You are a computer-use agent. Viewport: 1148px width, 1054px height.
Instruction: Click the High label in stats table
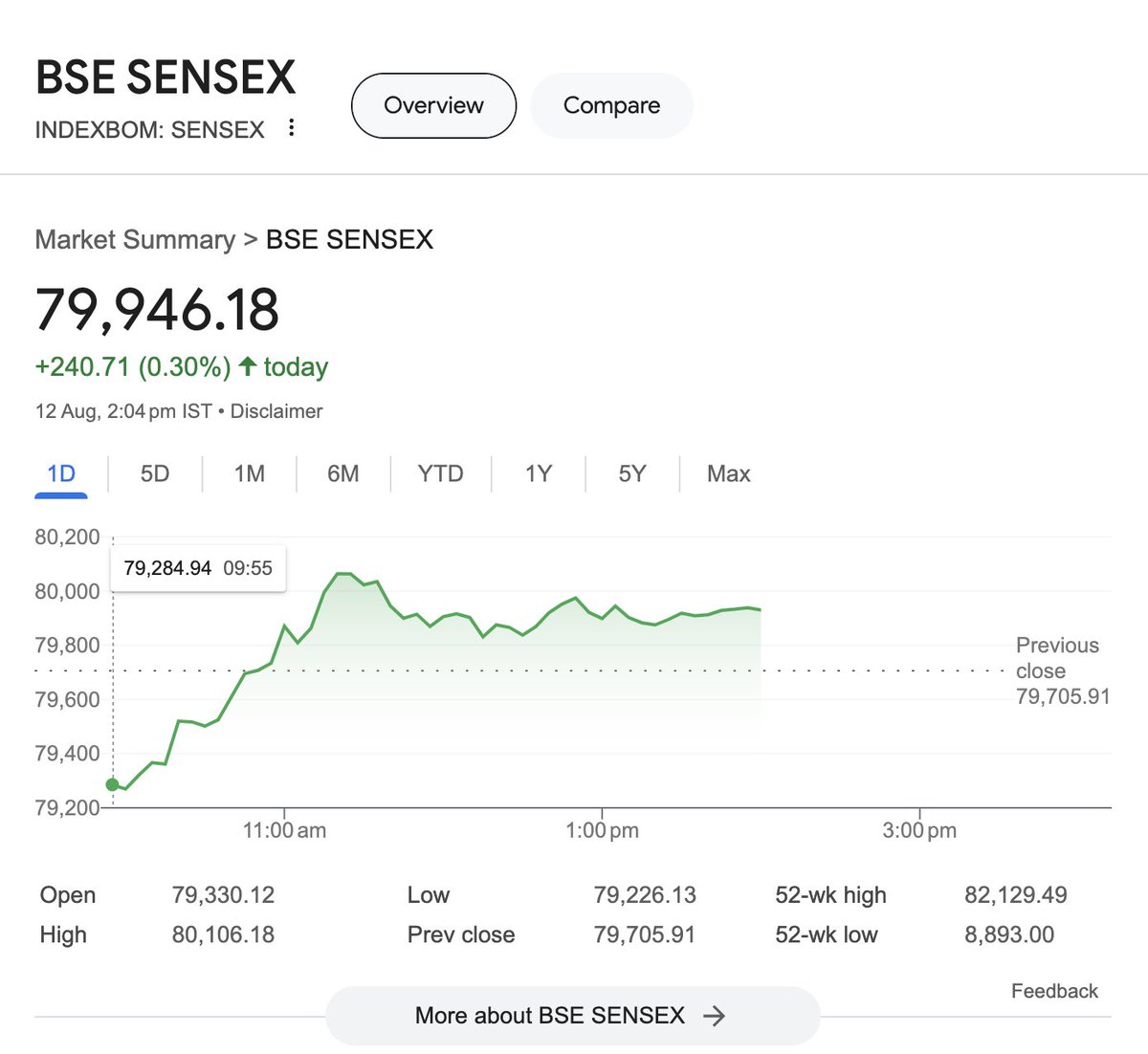(x=63, y=934)
